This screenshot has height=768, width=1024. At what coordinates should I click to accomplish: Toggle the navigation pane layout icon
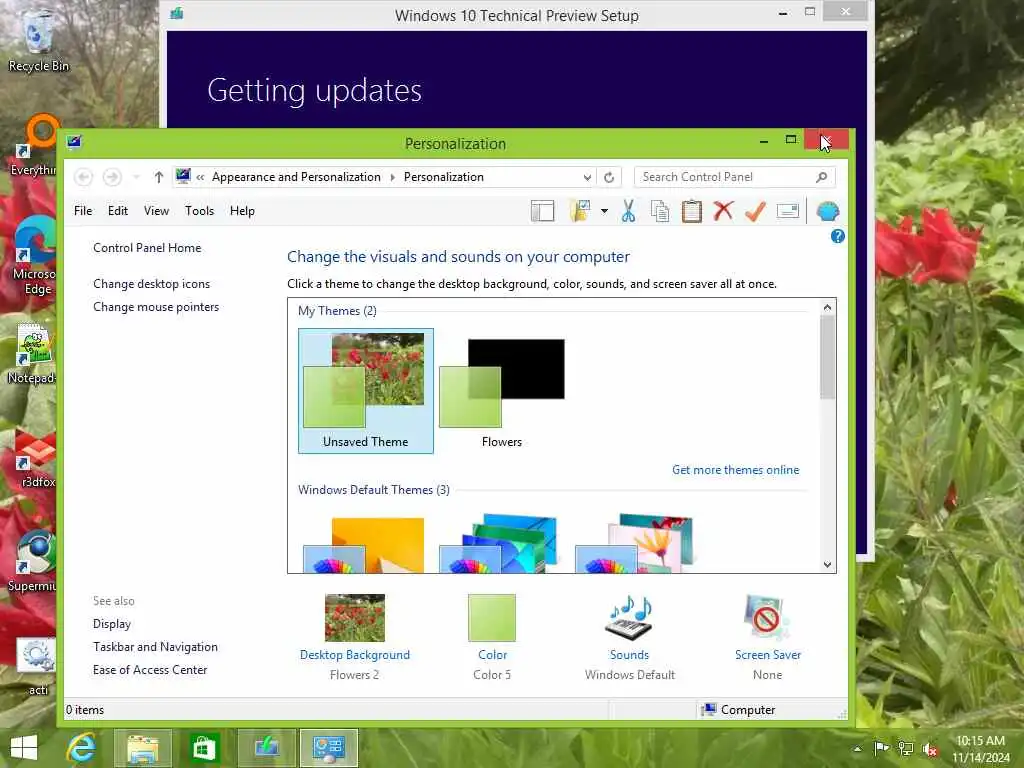point(543,211)
